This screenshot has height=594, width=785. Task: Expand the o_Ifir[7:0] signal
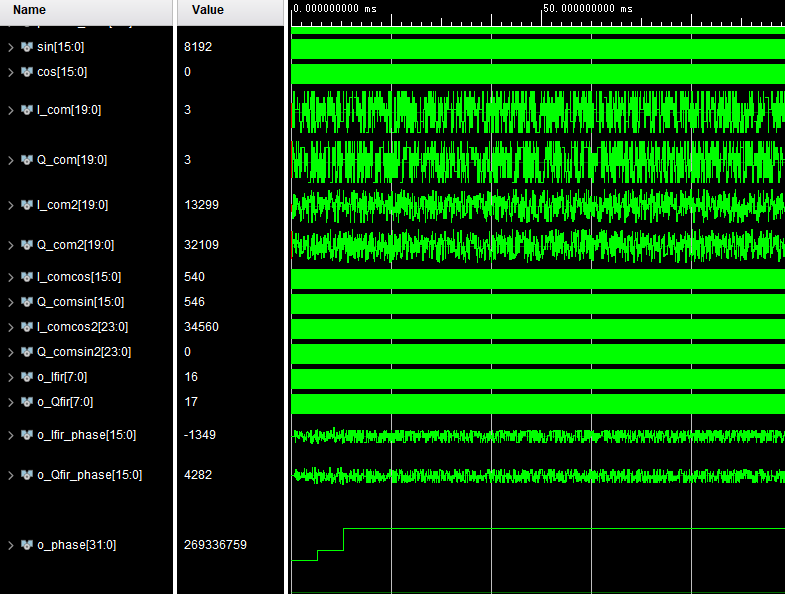pos(11,378)
